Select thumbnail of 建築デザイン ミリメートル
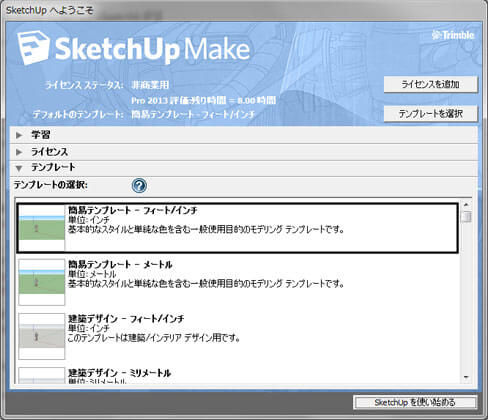 coord(42,375)
